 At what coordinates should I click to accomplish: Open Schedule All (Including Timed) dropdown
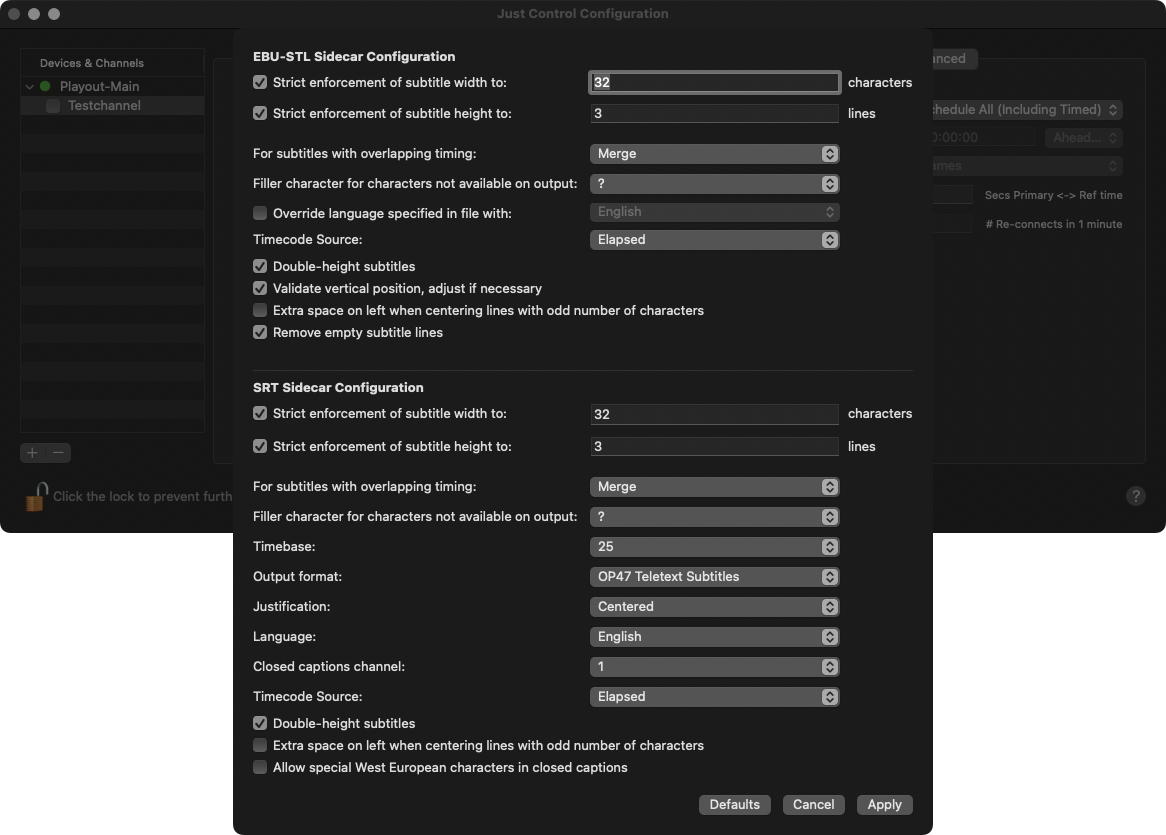(1028, 109)
